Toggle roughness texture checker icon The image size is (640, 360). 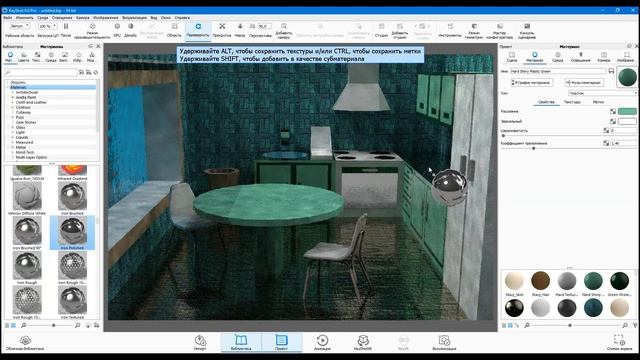[606, 131]
